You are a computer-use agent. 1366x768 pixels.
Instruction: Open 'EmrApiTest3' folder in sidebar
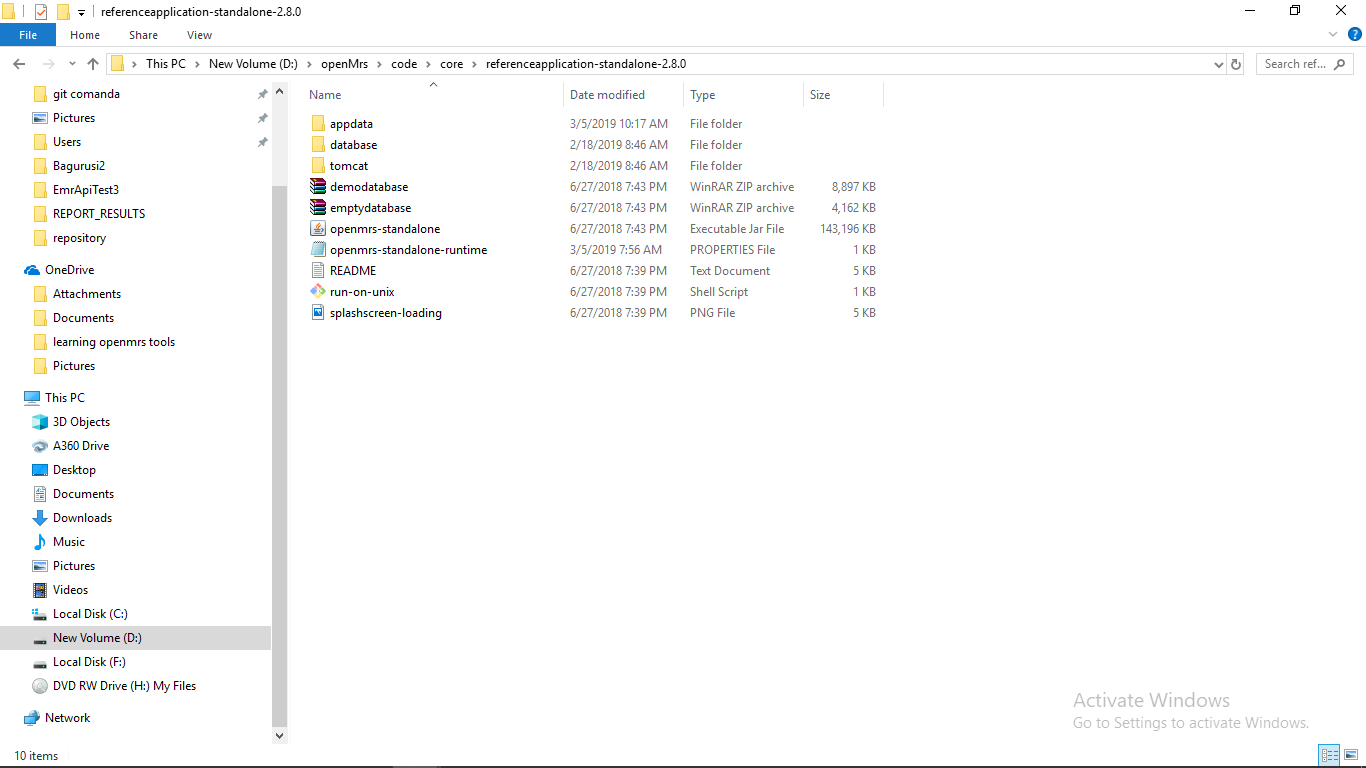tap(86, 190)
